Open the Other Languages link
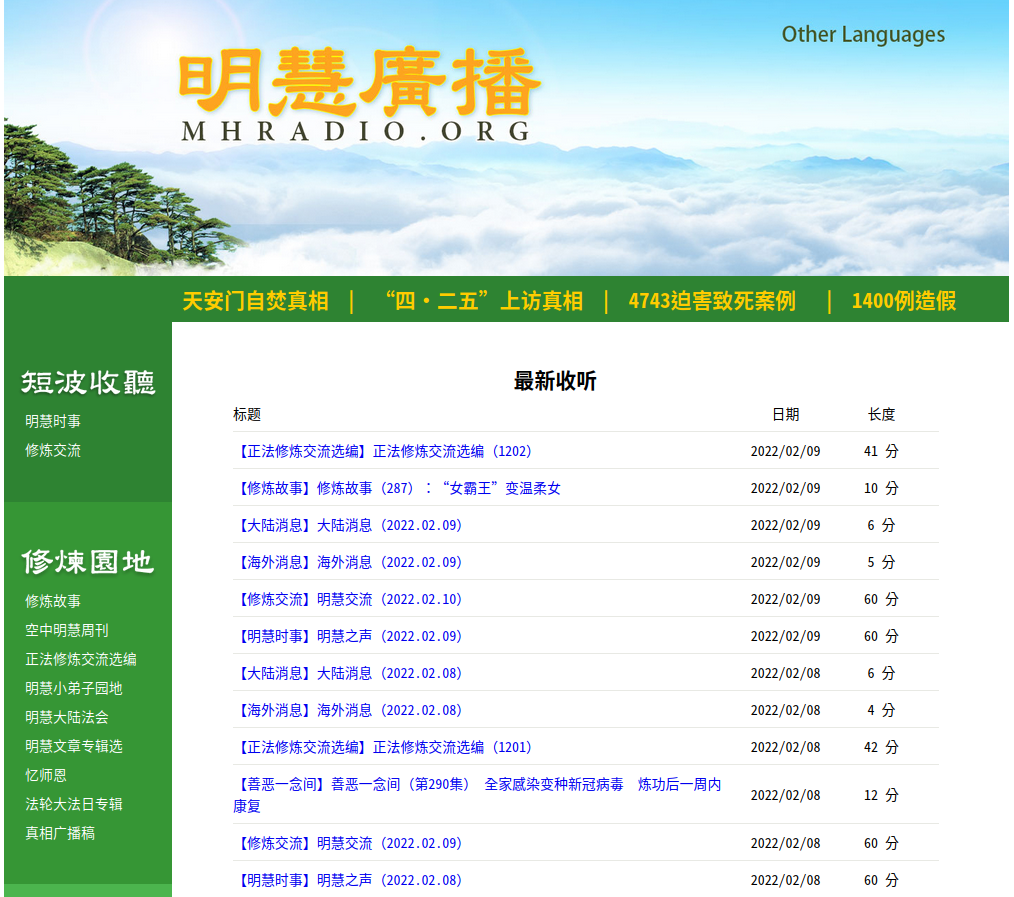 862,34
